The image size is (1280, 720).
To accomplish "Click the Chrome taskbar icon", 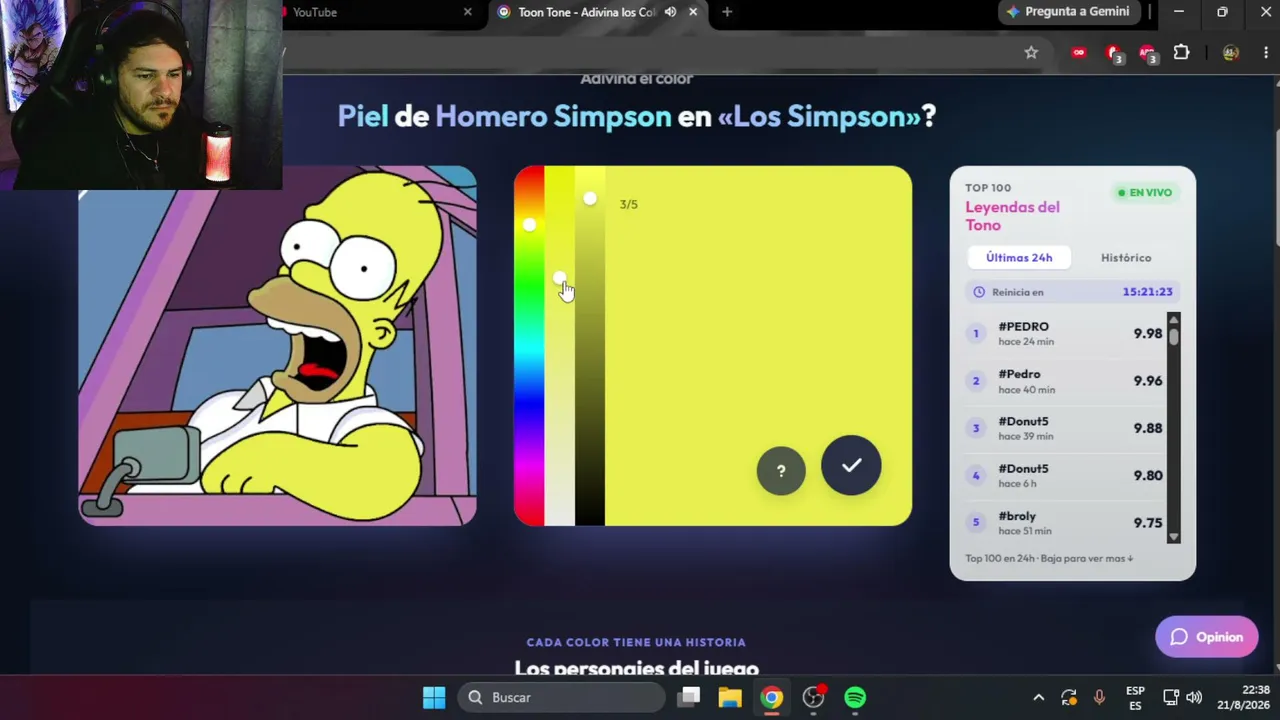I will pyautogui.click(x=772, y=697).
